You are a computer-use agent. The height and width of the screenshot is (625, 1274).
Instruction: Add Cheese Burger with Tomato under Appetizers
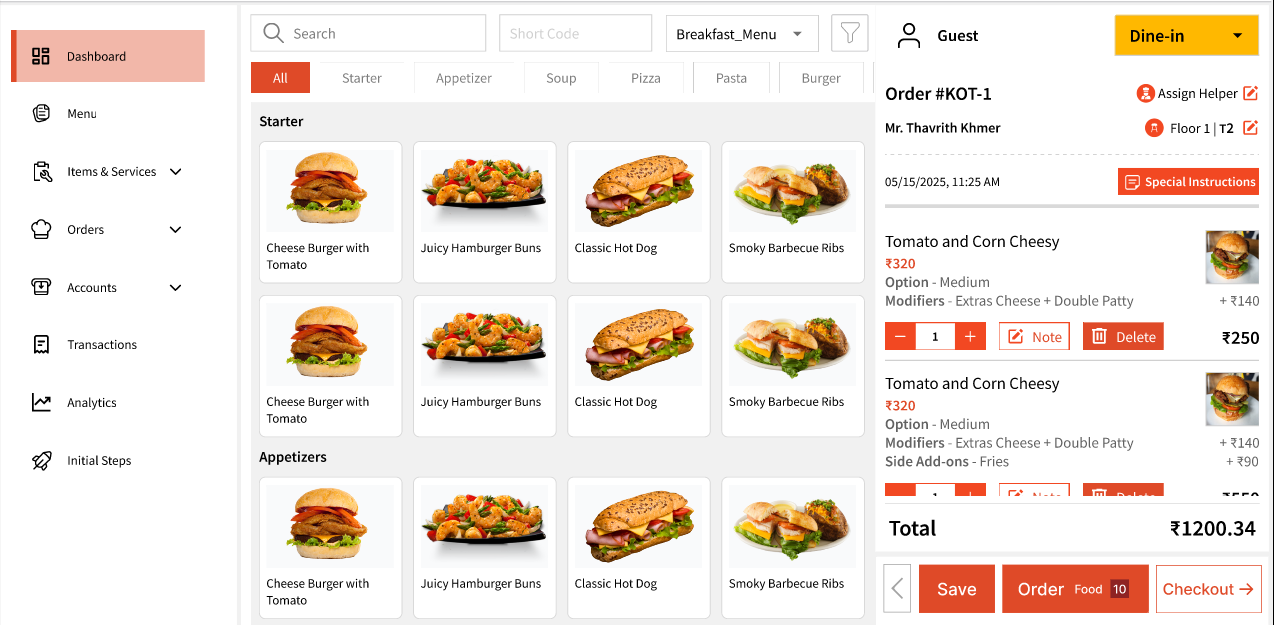pyautogui.click(x=330, y=548)
